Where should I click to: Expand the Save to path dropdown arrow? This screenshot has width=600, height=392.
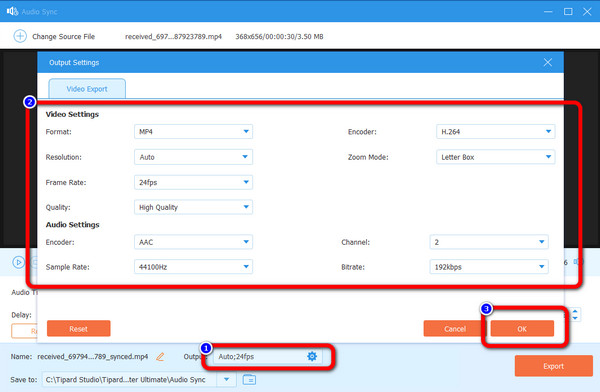pos(227,379)
